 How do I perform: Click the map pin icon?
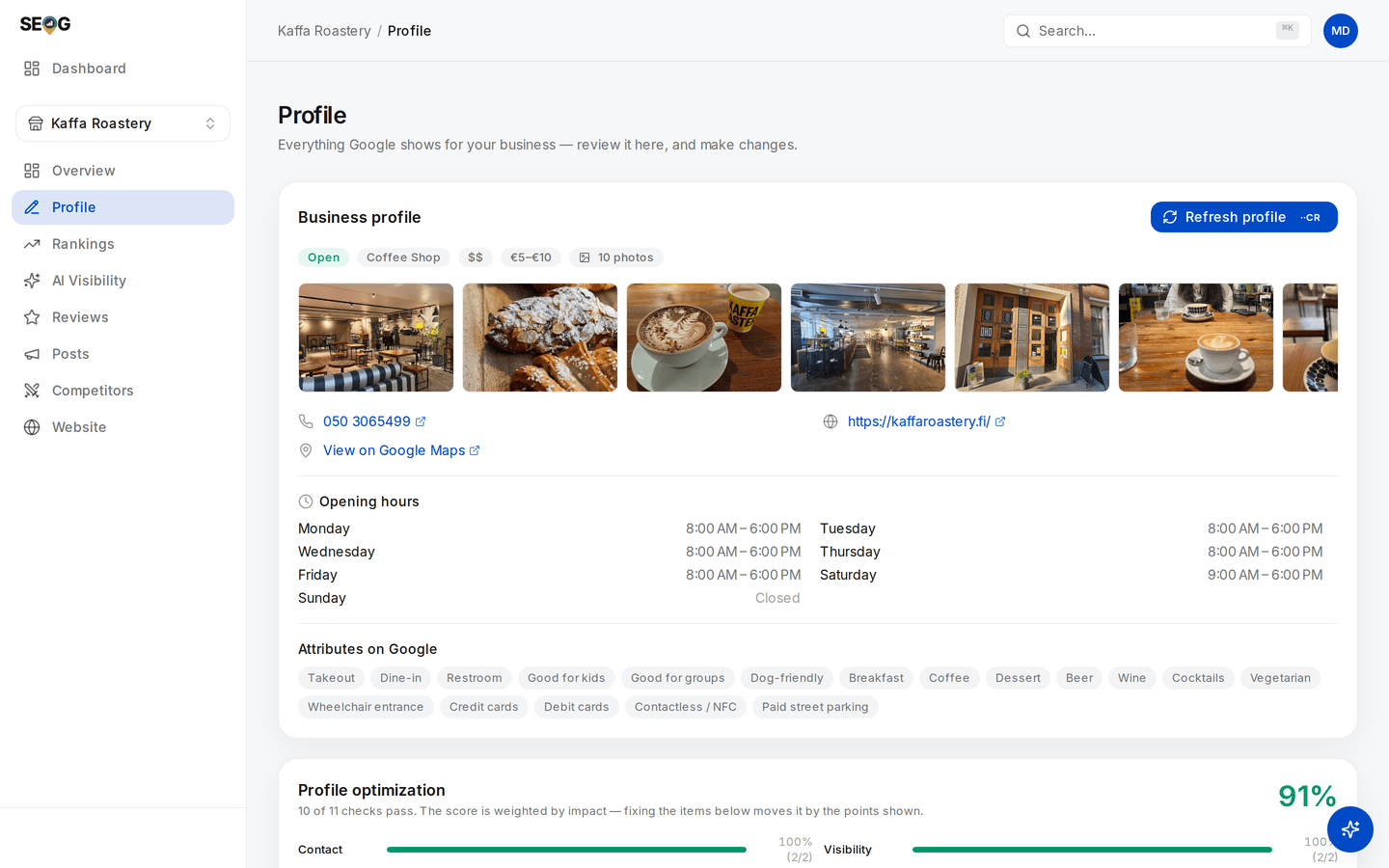[x=306, y=450]
